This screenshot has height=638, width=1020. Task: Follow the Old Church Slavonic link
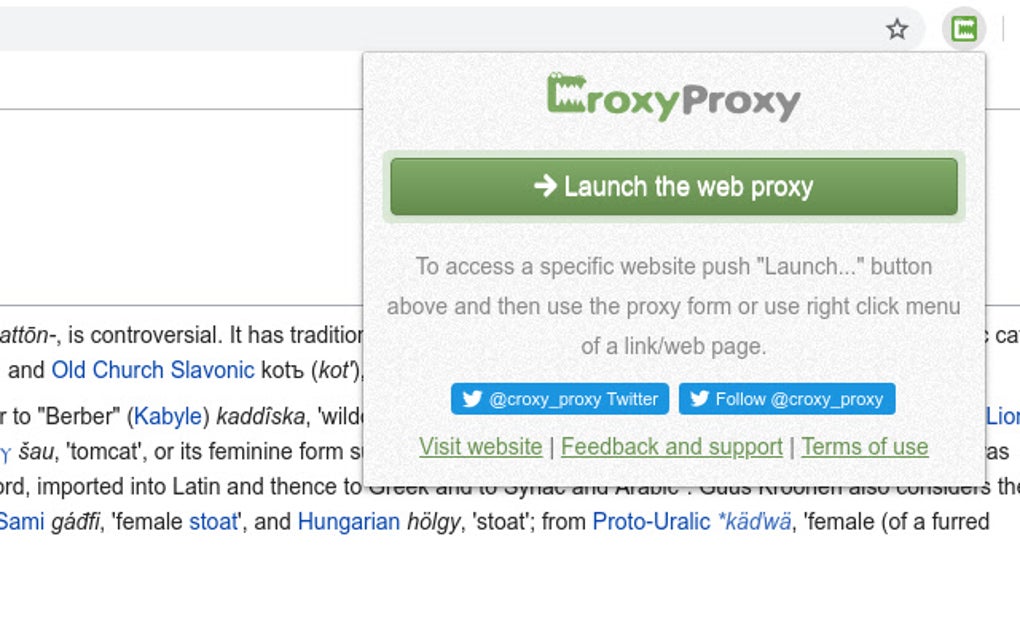click(x=153, y=370)
